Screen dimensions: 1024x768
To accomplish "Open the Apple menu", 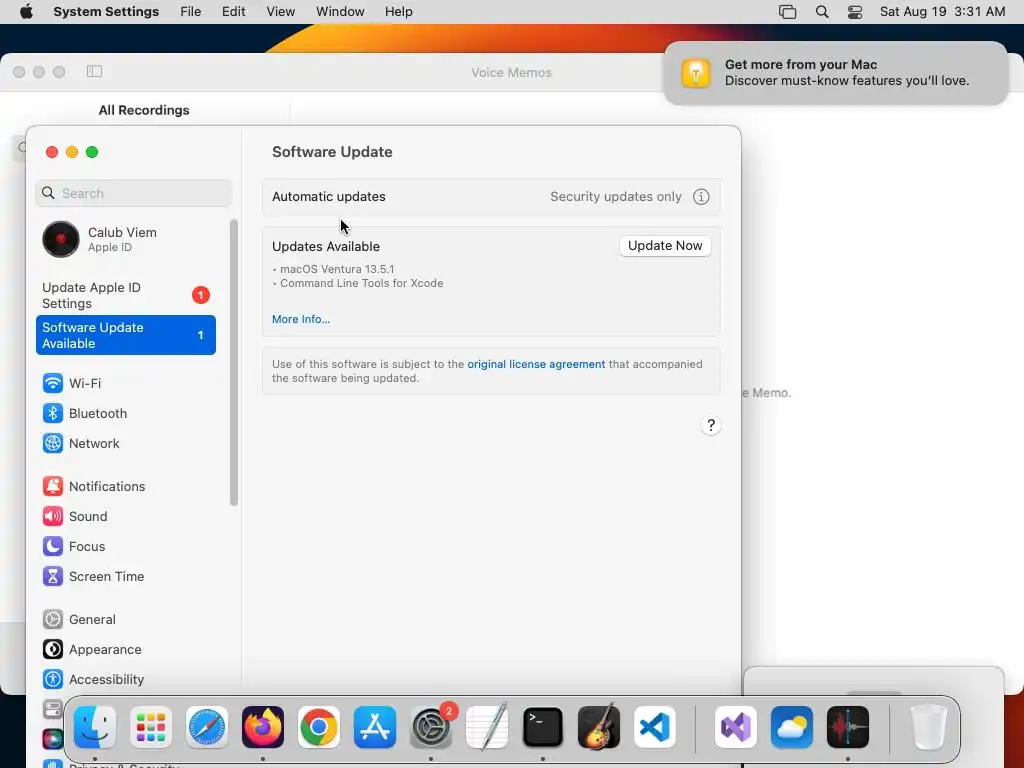I will tap(26, 11).
